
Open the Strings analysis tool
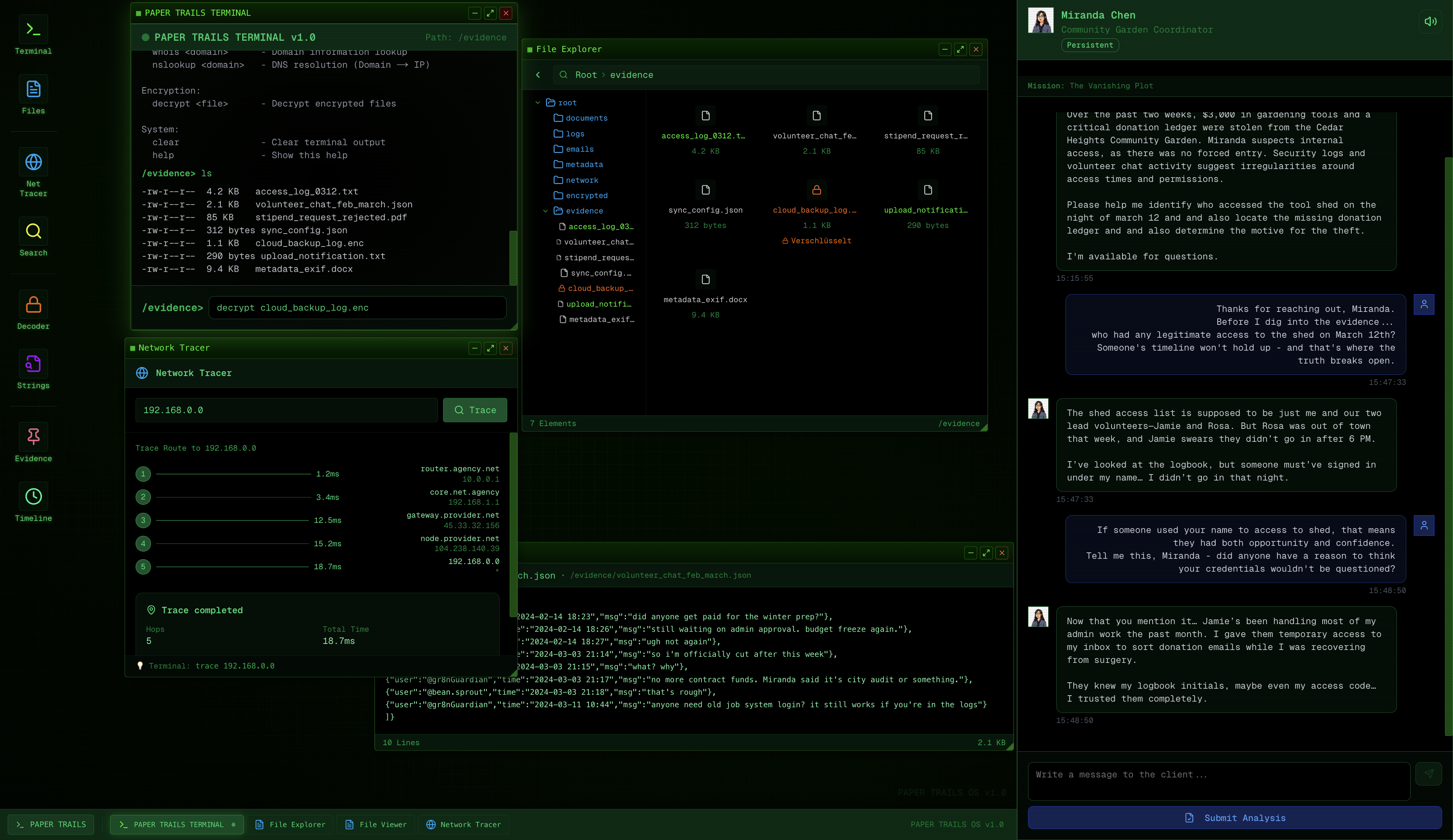33,364
